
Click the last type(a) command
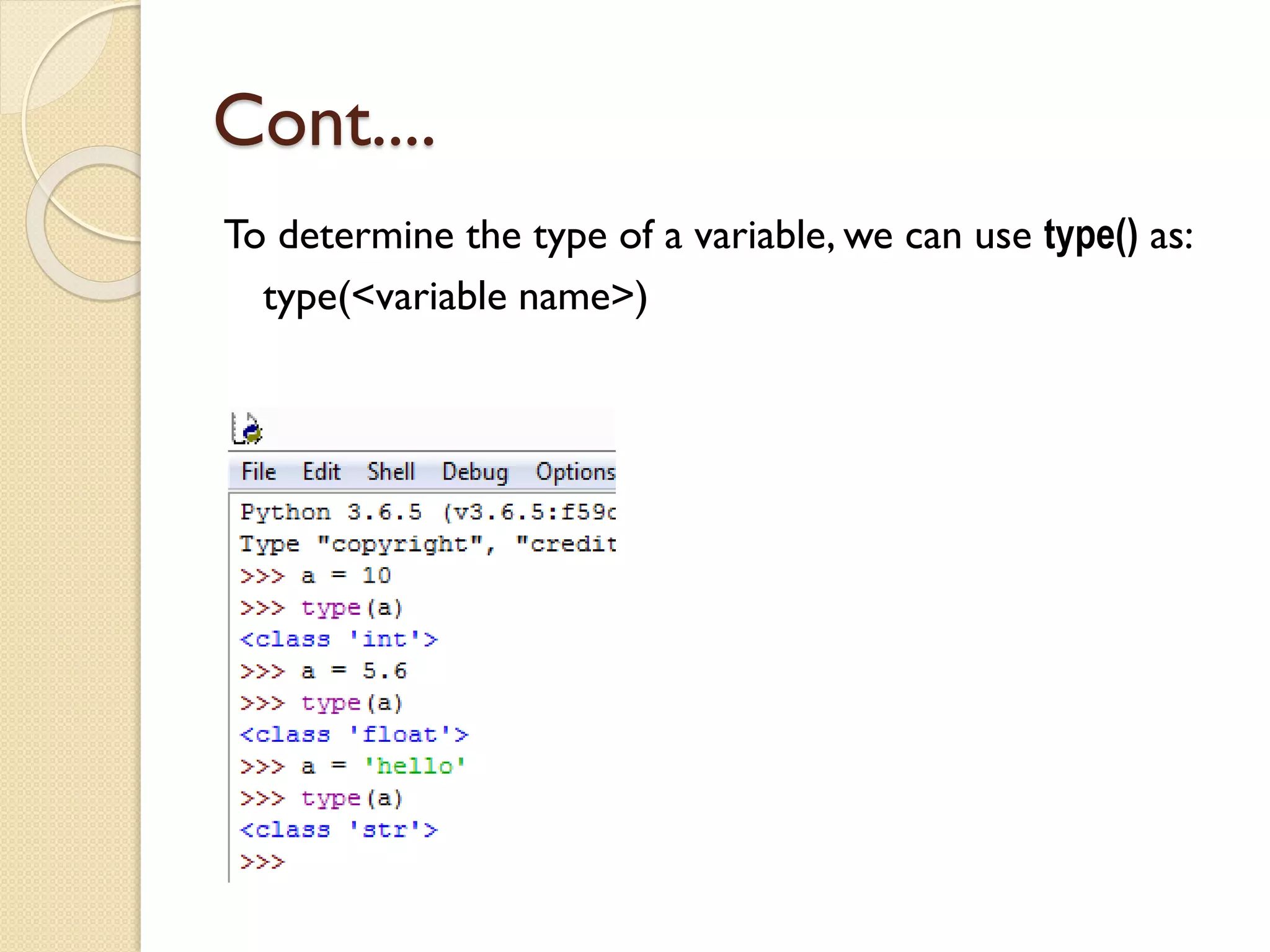click(352, 798)
